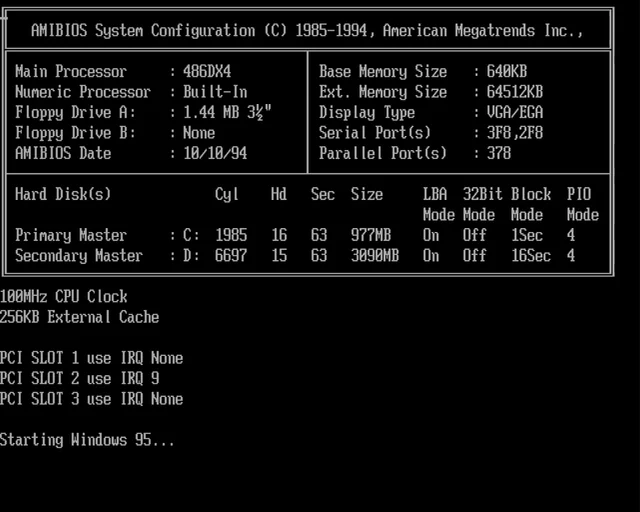Select Ext. Memory Size value 64512KB
The height and width of the screenshot is (512, 640).
click(515, 92)
